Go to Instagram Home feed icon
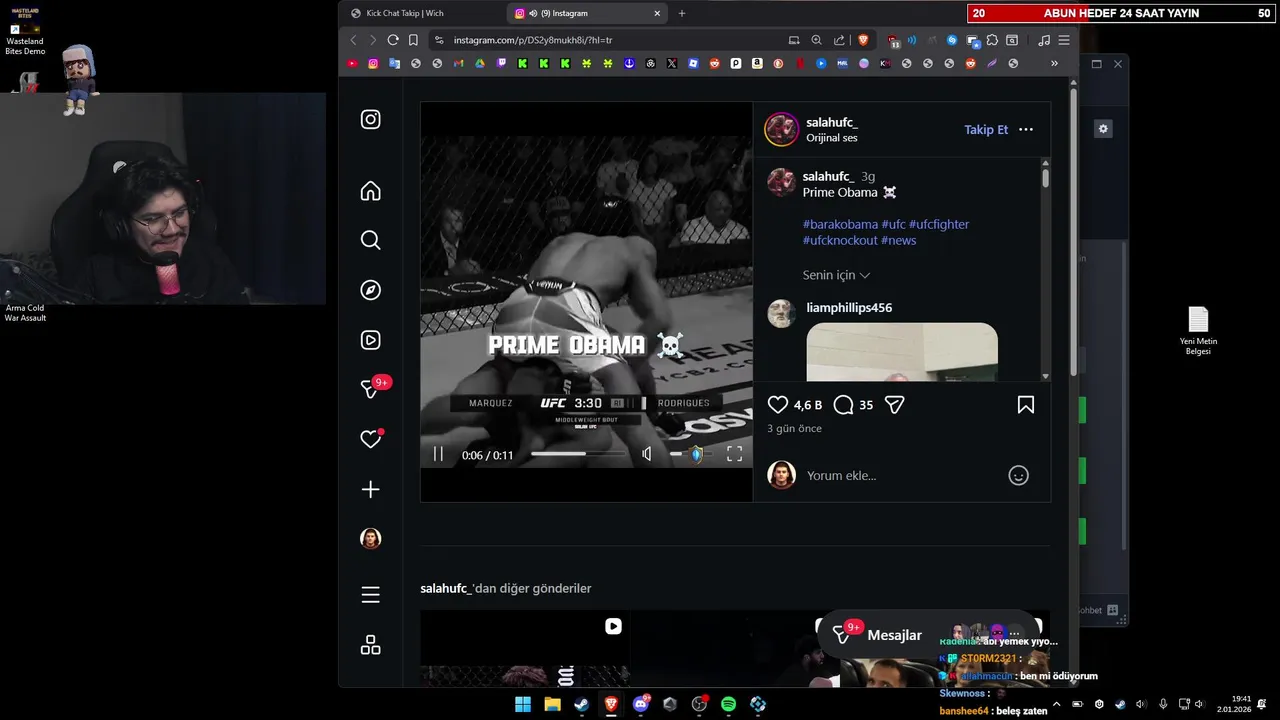Image resolution: width=1280 pixels, height=720 pixels. tap(371, 191)
